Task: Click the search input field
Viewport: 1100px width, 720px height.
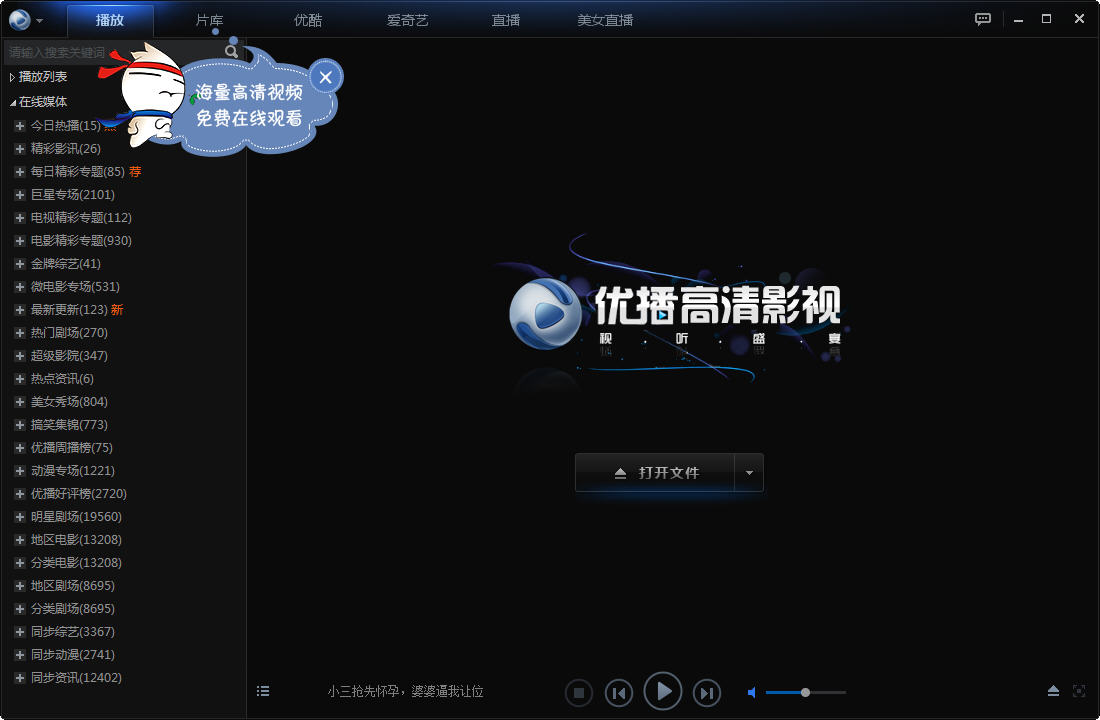Action: pos(110,50)
